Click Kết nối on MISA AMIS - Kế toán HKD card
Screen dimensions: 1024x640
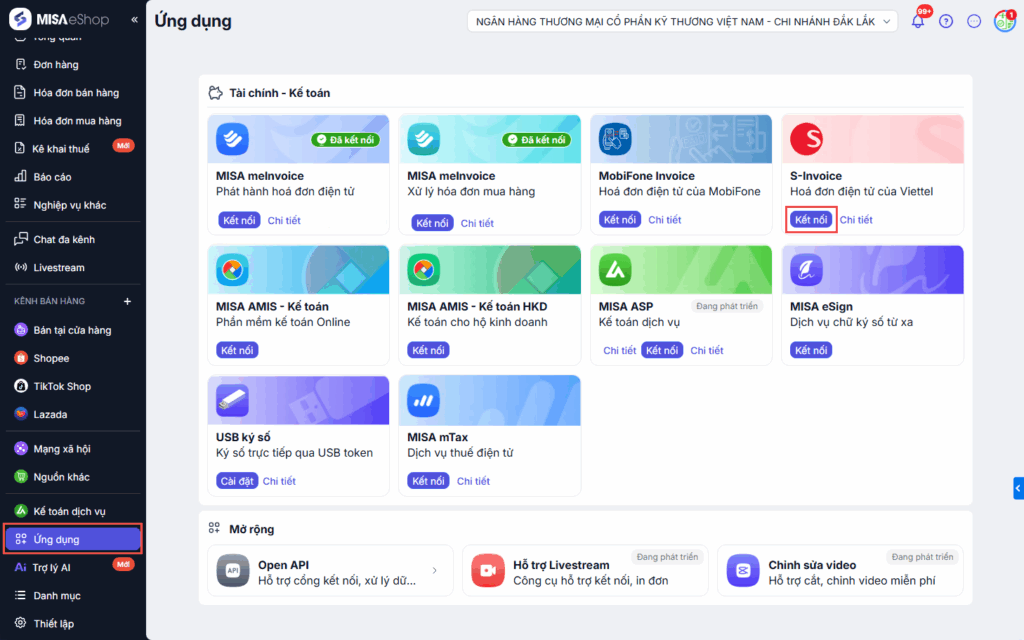[428, 351]
